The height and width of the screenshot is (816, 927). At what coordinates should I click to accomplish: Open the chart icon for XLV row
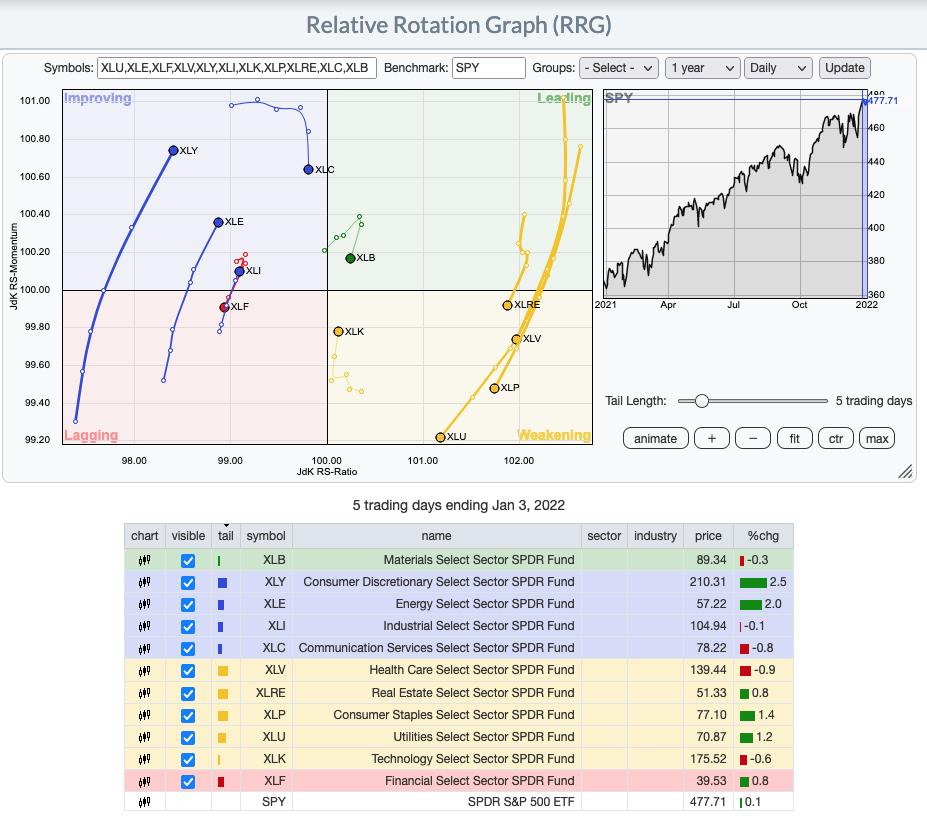point(145,671)
